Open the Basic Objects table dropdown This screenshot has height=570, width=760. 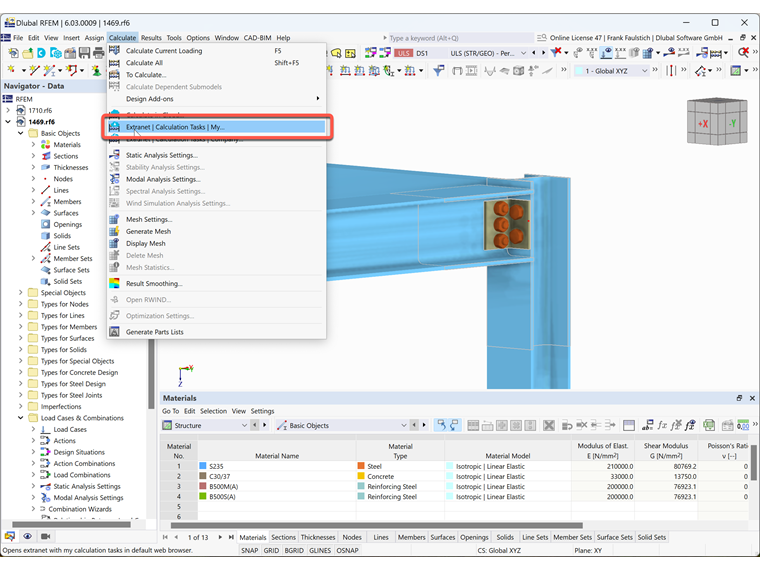(x=403, y=426)
